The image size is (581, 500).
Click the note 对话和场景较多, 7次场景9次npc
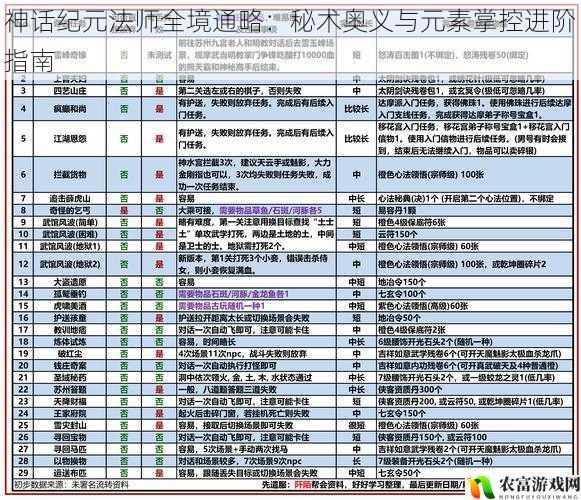point(240,461)
